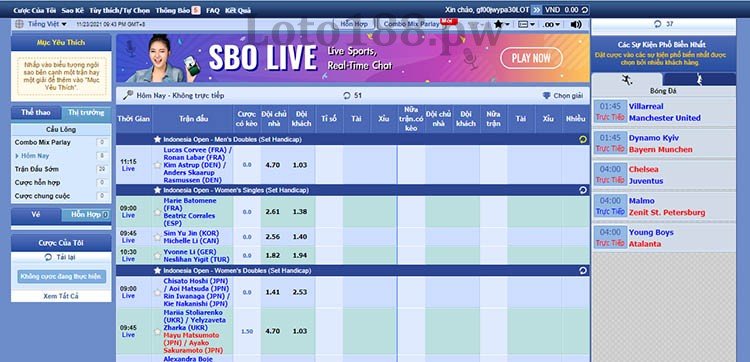This screenshot has width=750, height=362.
Task: Open the Hỗn Hợp bet slip tab
Action: tap(86, 215)
